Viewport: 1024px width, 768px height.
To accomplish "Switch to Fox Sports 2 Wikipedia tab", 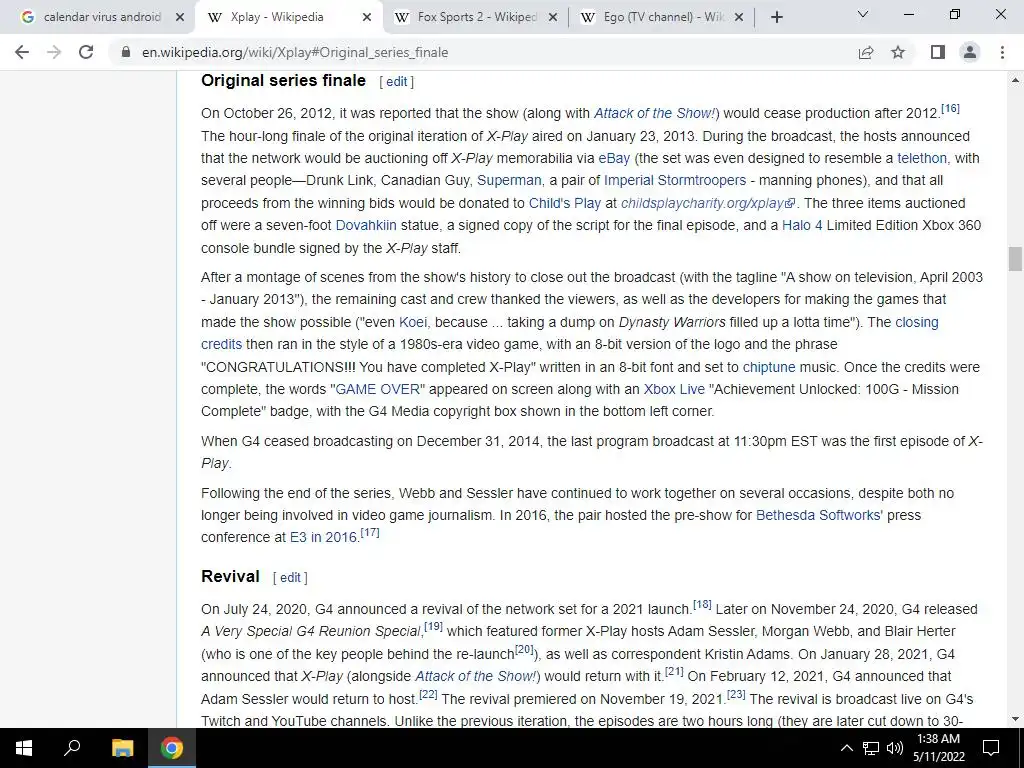I will click(x=476, y=18).
